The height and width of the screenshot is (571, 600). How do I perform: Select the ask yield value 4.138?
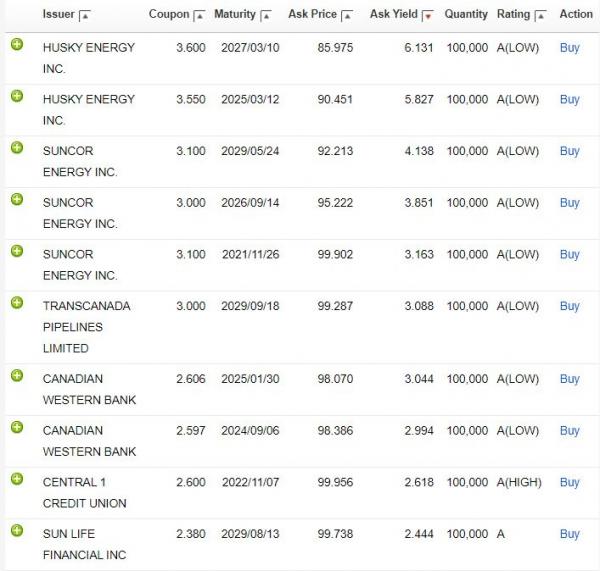tap(419, 151)
